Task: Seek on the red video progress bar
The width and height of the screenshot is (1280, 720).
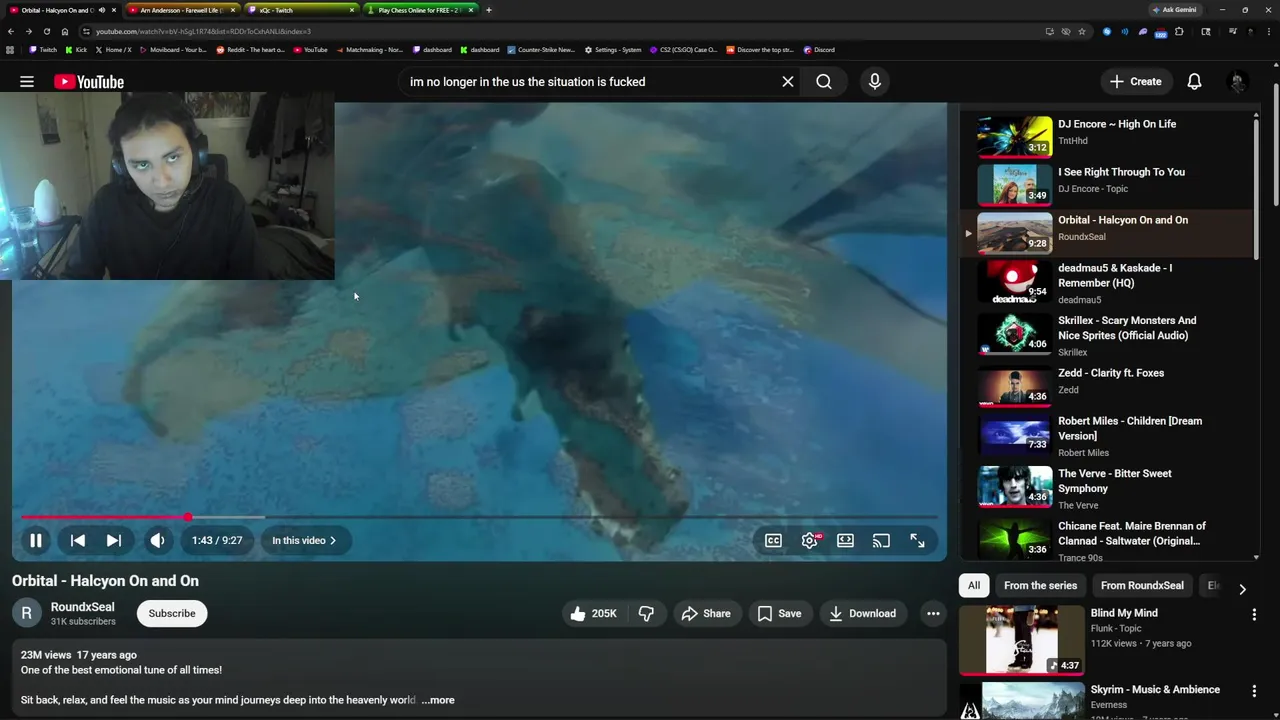Action: (x=480, y=517)
